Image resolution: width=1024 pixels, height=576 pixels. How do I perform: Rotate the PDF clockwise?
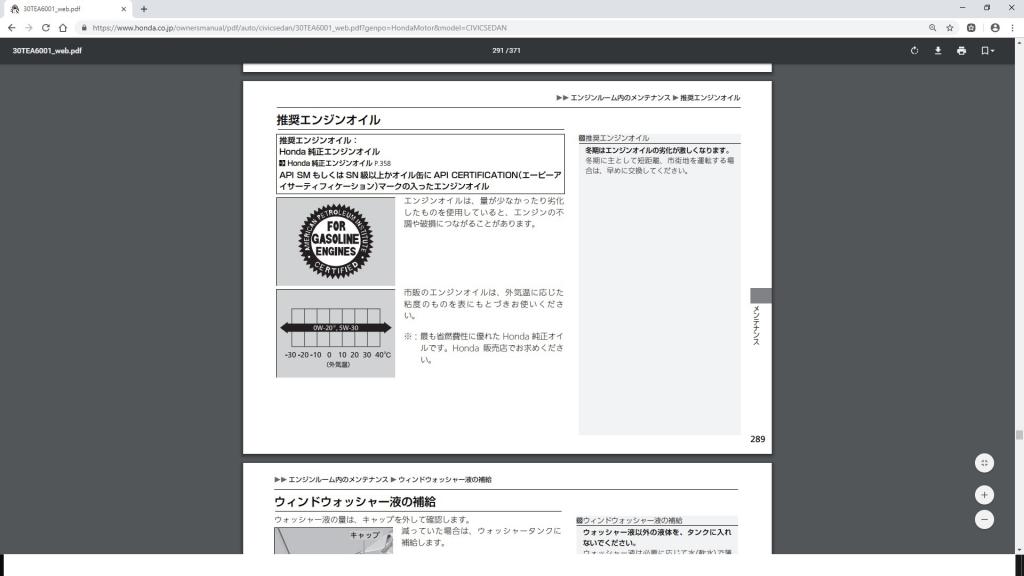914,51
